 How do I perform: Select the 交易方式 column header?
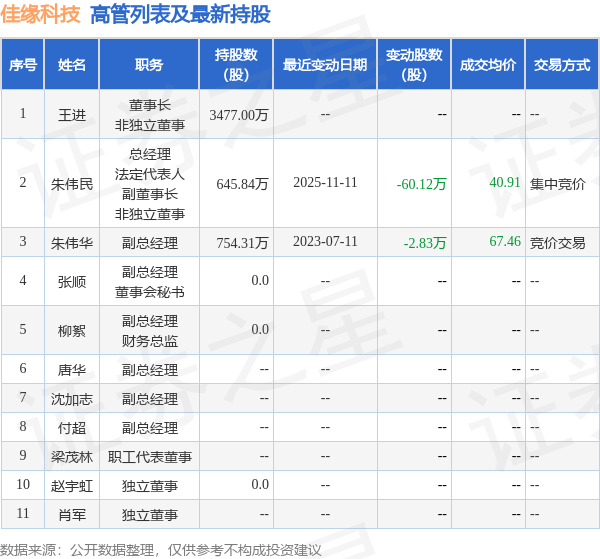click(x=561, y=65)
